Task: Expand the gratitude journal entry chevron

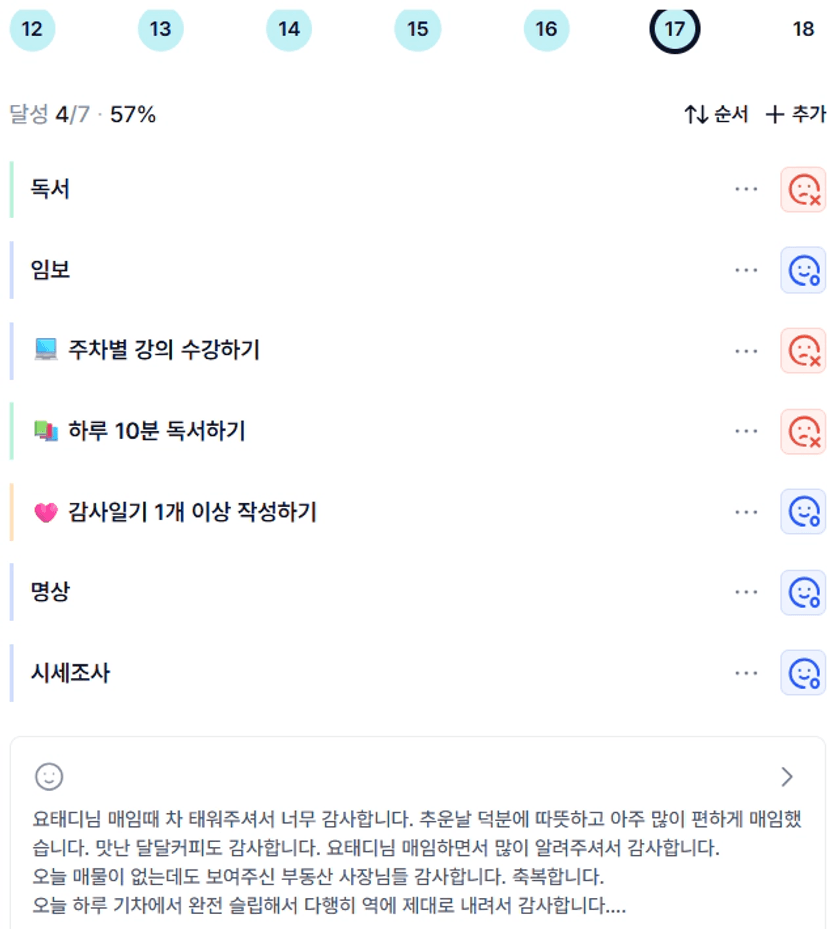Action: (x=787, y=777)
